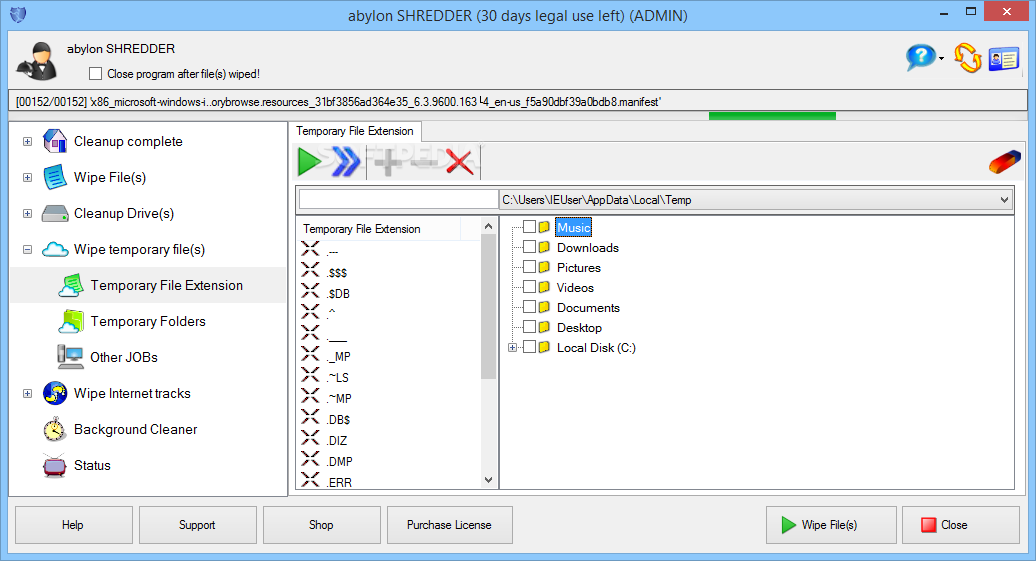The width and height of the screenshot is (1036, 561).
Task: Open the help icon dropdown arrow
Action: (x=941, y=59)
